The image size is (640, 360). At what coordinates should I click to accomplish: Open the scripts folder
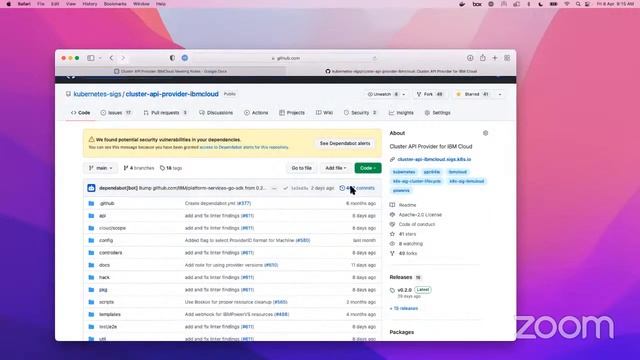click(106, 302)
